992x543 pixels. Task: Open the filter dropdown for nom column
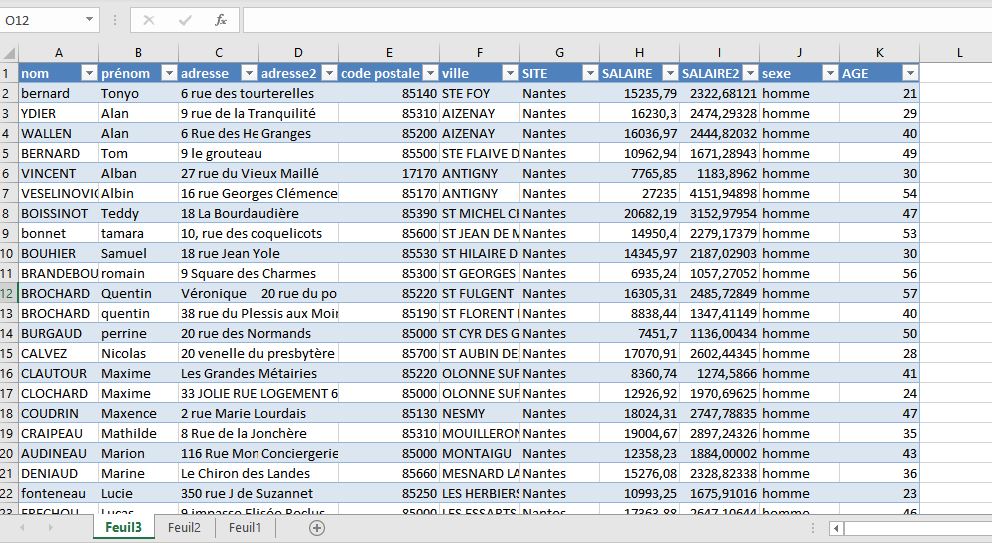(88, 73)
